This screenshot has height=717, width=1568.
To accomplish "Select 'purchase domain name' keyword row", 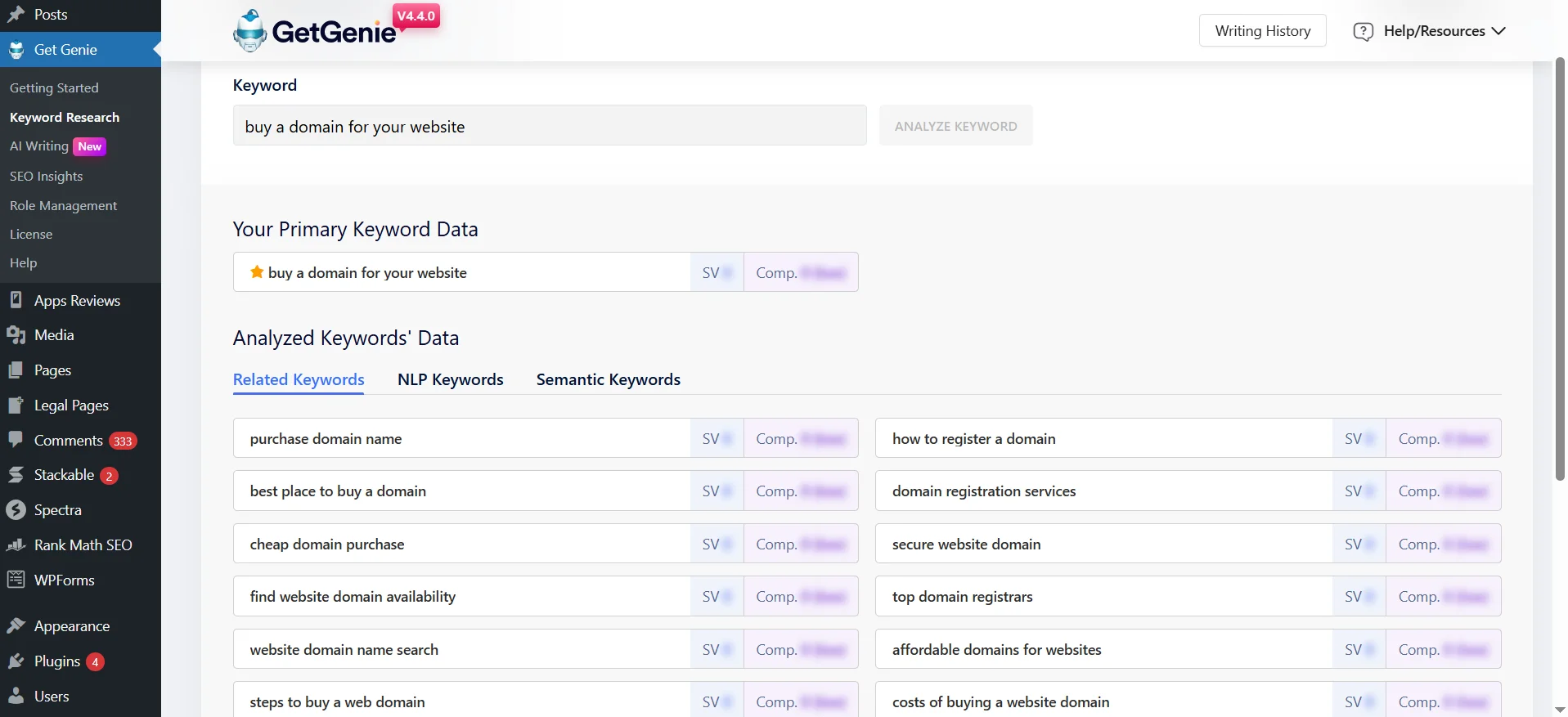I will 546,438.
